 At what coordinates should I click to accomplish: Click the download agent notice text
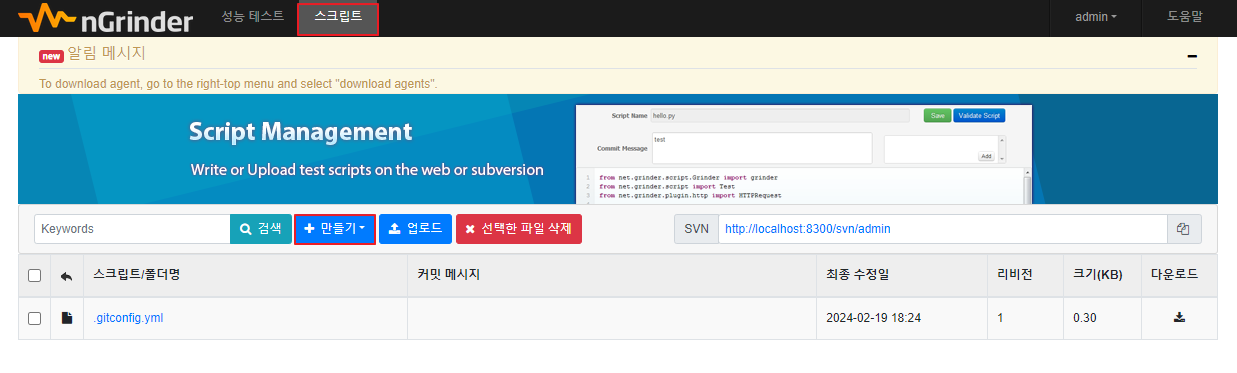238,84
